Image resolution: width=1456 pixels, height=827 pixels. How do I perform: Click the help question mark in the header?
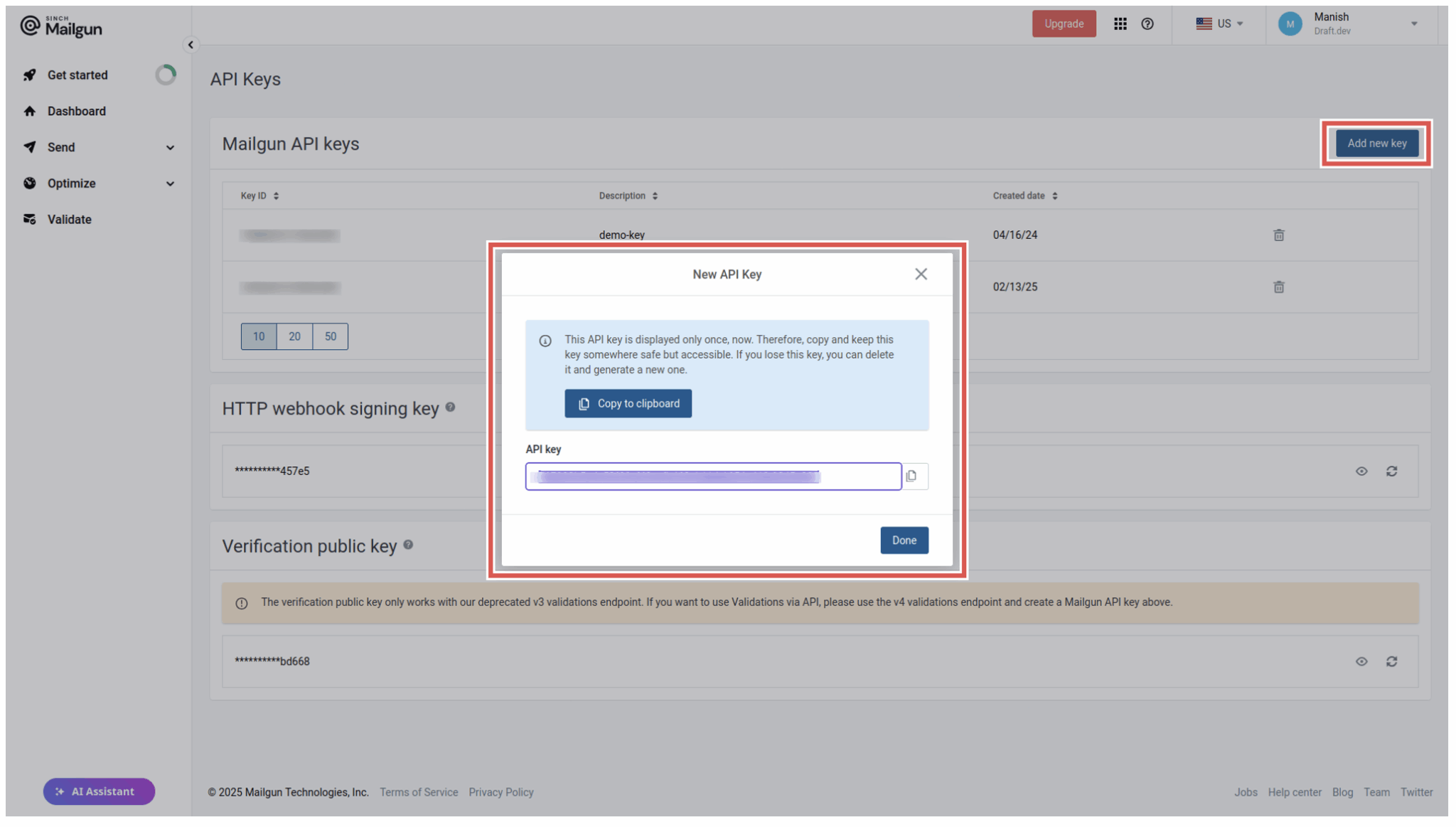pos(1147,23)
